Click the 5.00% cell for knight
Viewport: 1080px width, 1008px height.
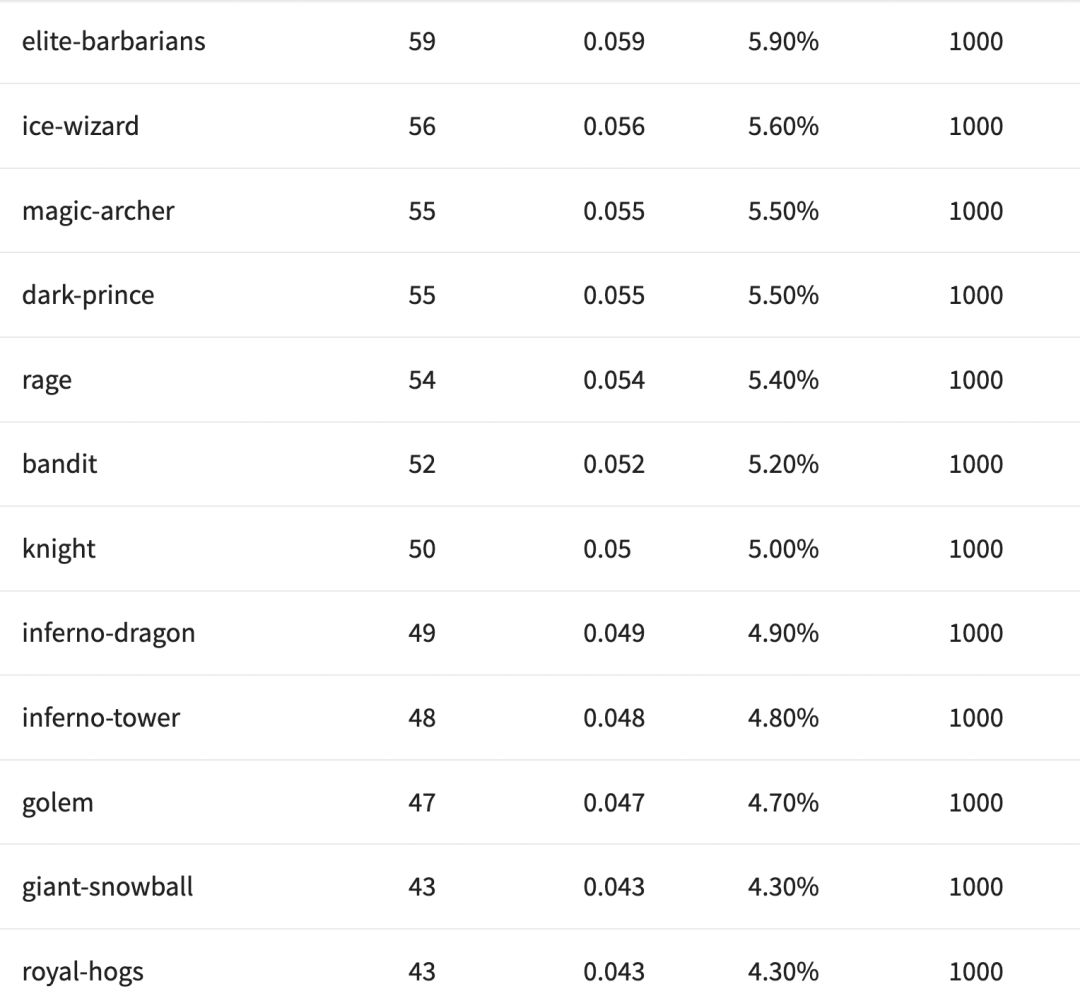pyautogui.click(x=783, y=549)
